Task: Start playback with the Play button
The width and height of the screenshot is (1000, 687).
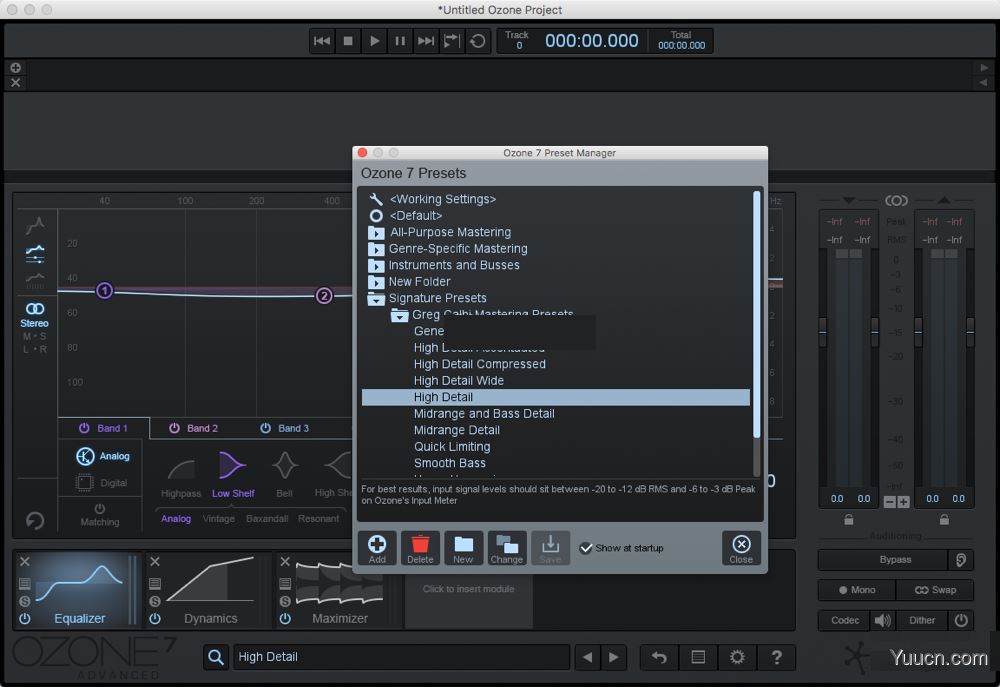Action: tap(374, 41)
